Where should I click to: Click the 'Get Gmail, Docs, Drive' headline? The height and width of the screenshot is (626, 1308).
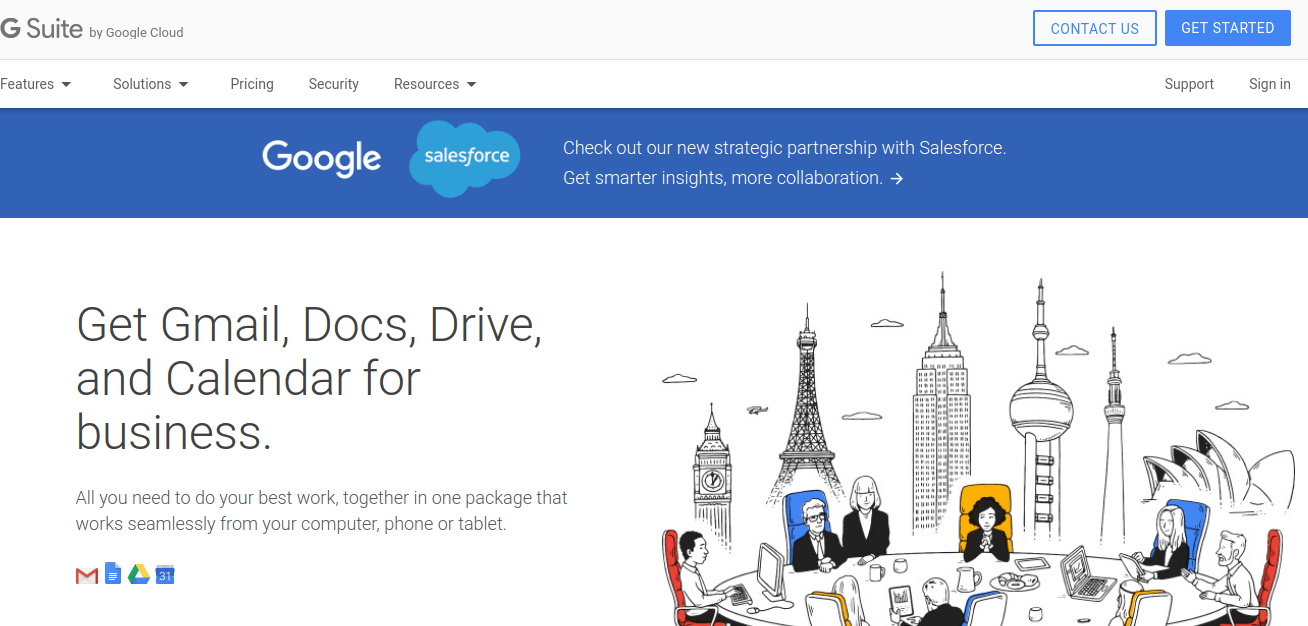coord(309,378)
